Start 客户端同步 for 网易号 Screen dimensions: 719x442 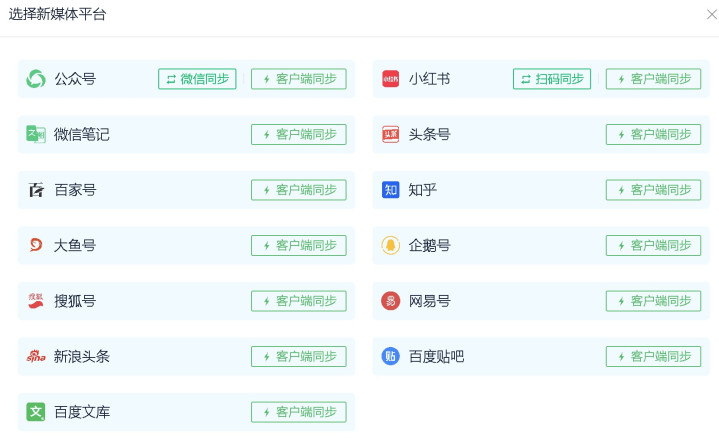click(653, 301)
